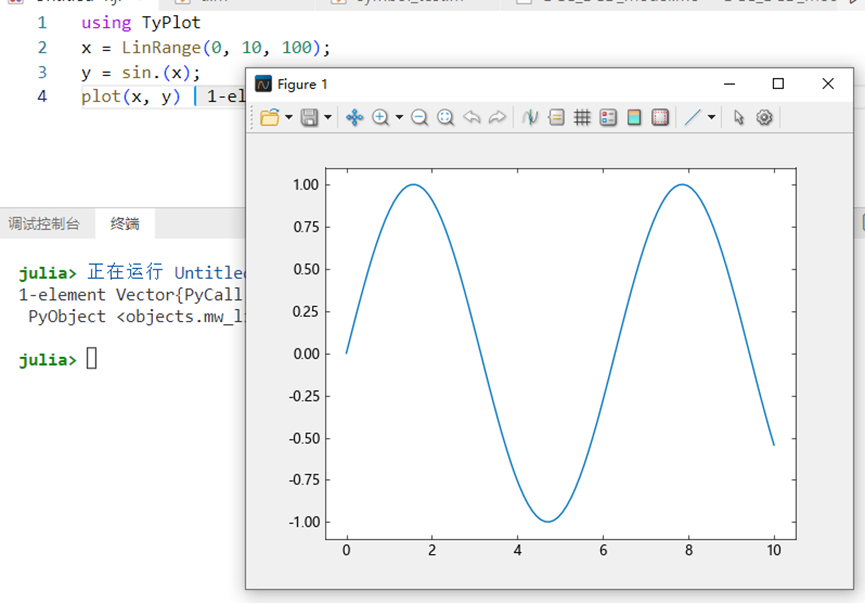Enable the data cursor tool

point(530,117)
